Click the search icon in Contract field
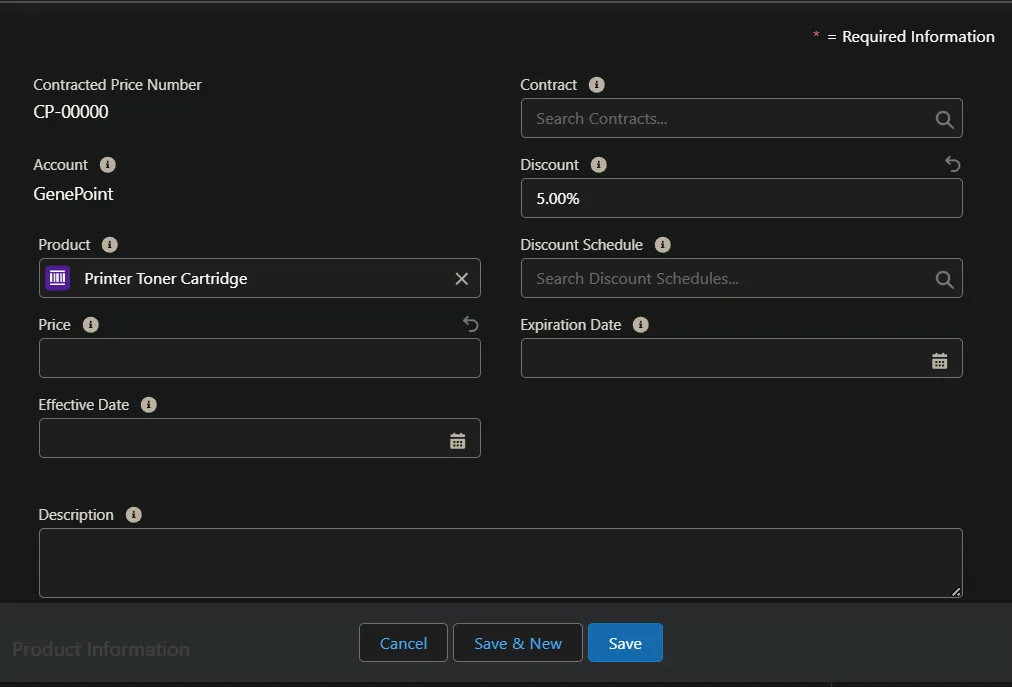Image resolution: width=1012 pixels, height=687 pixels. coord(944,119)
